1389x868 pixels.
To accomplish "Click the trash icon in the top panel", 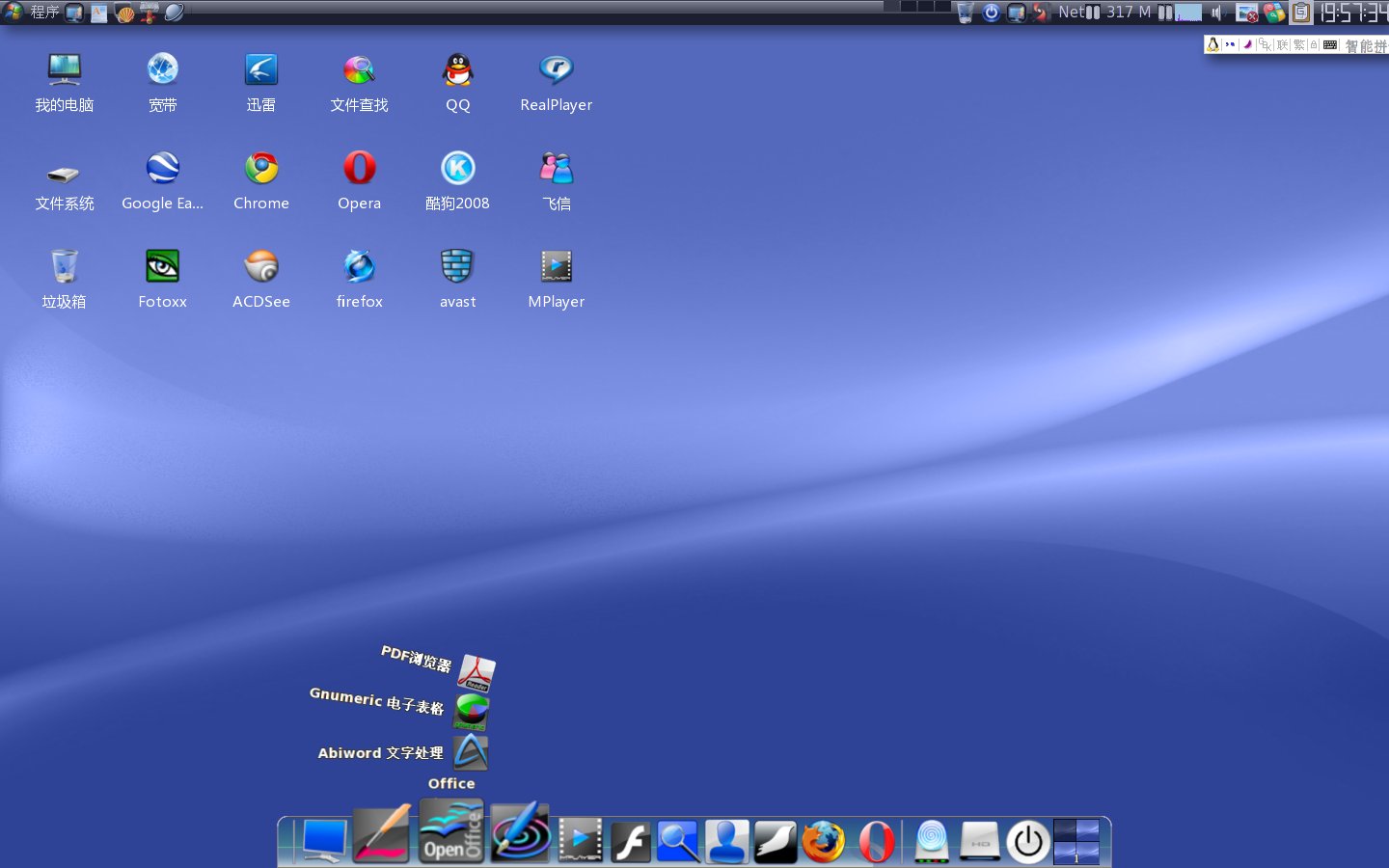I will [x=965, y=13].
